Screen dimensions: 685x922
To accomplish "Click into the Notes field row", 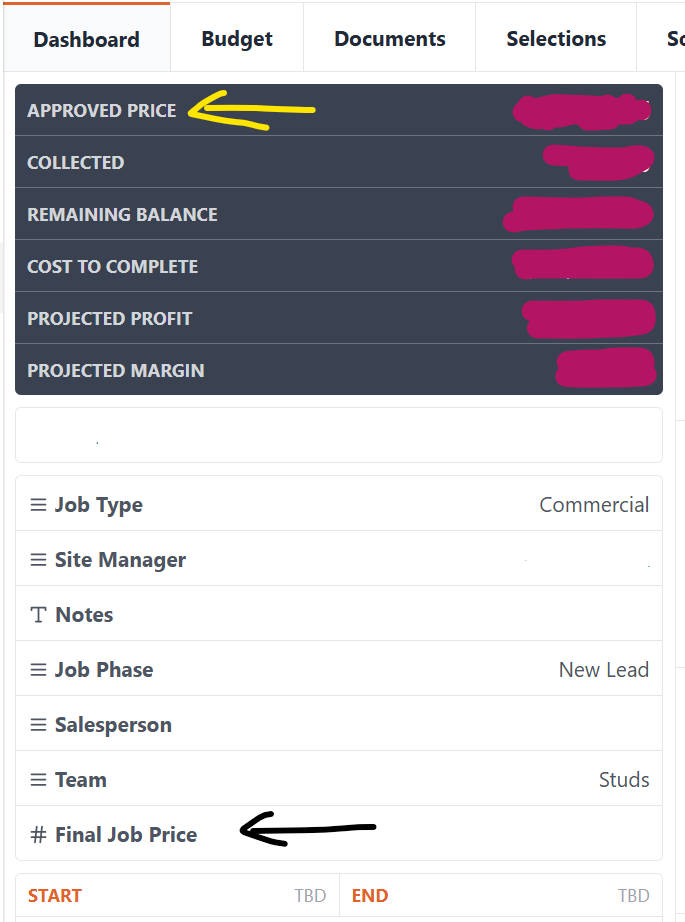I will 400,615.
